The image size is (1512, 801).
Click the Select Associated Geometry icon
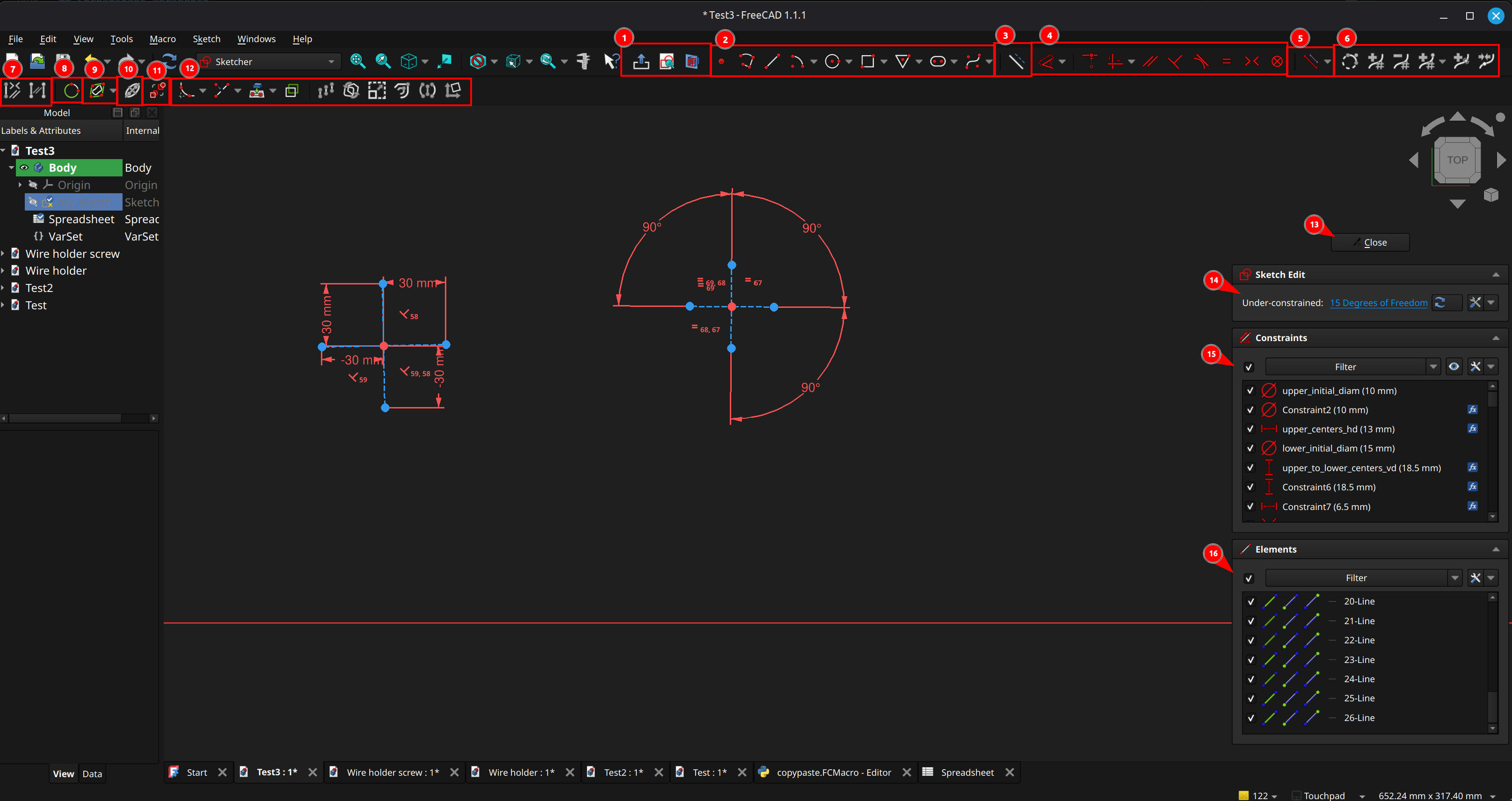[37, 90]
